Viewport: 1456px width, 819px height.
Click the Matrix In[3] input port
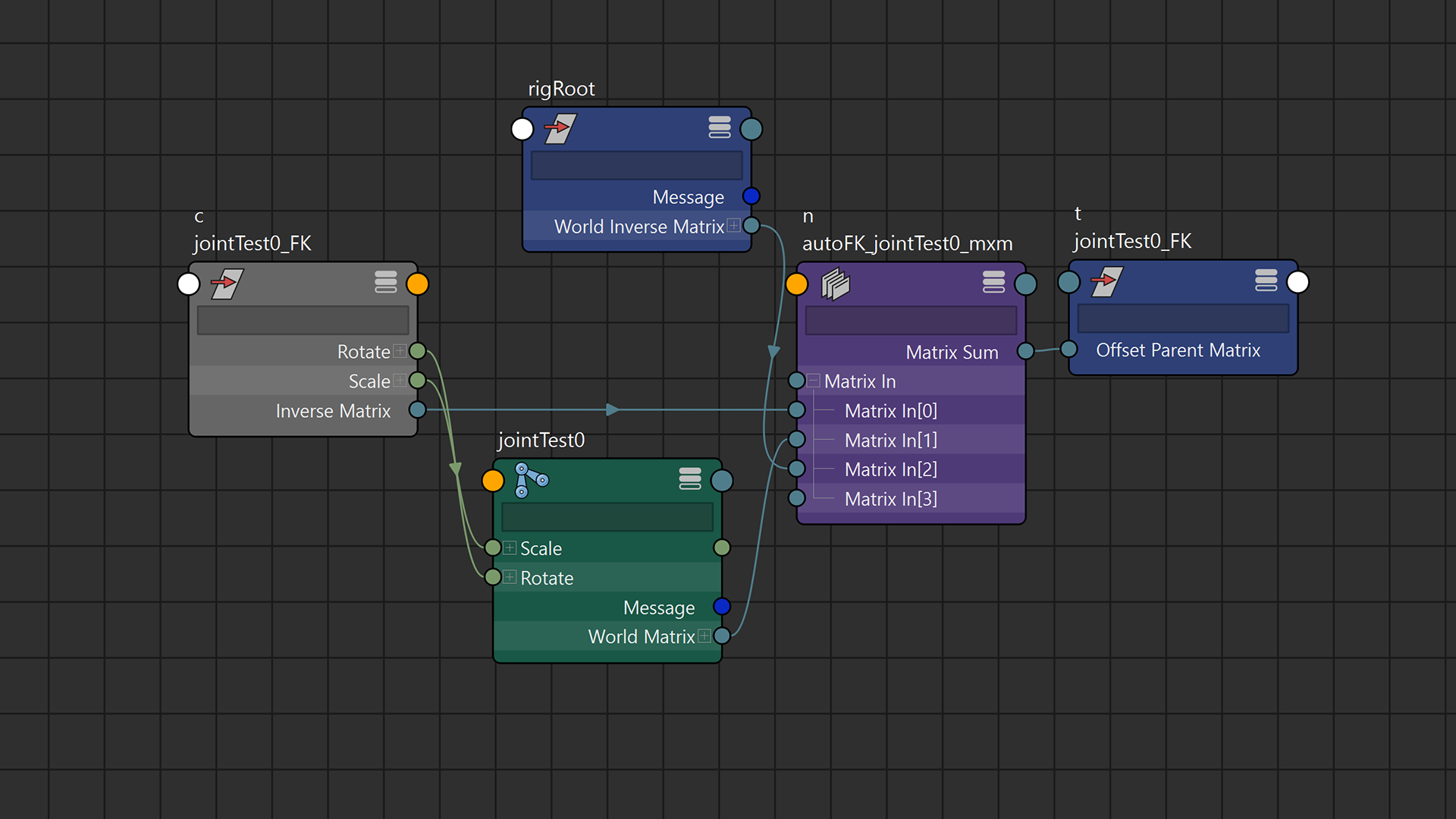796,498
